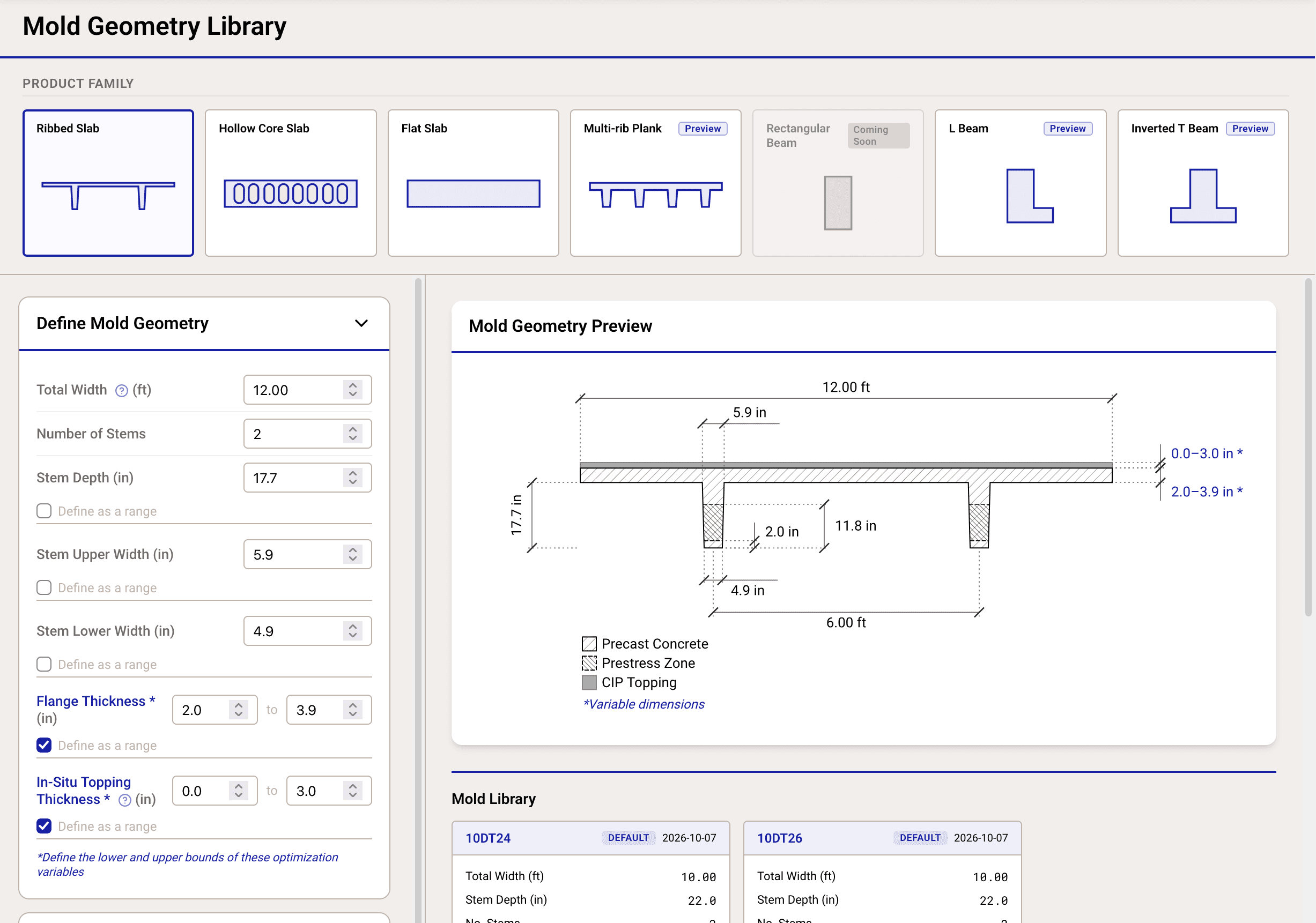
Task: Pick the Flat Slab shape icon
Action: [x=474, y=193]
